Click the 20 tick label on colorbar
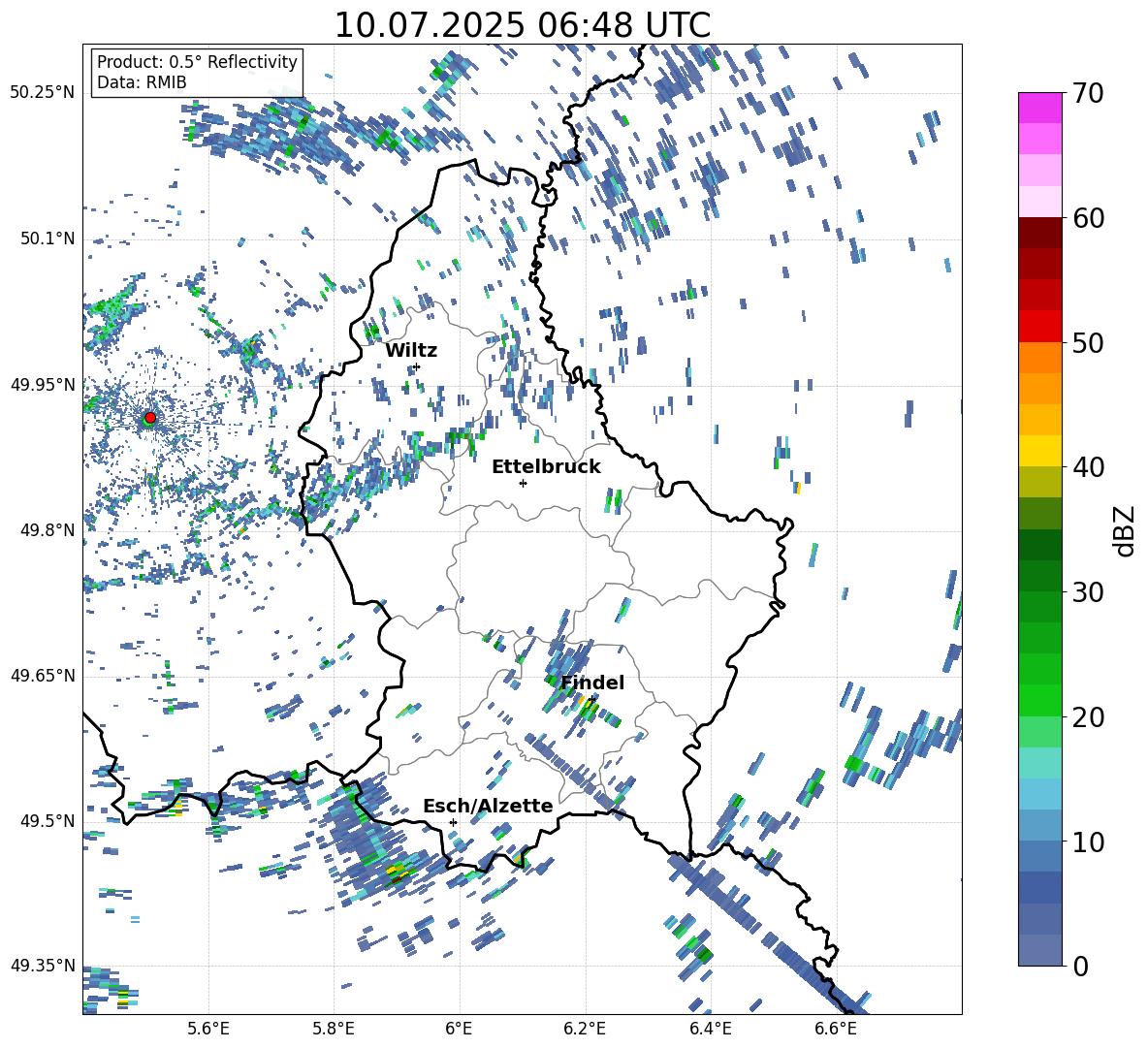Viewport: 1148px width, 1048px height. coord(1087,716)
